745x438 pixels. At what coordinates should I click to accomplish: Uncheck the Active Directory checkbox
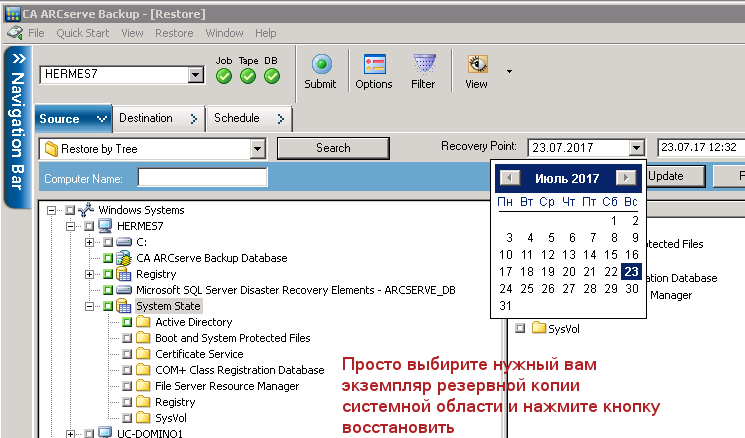[127, 322]
